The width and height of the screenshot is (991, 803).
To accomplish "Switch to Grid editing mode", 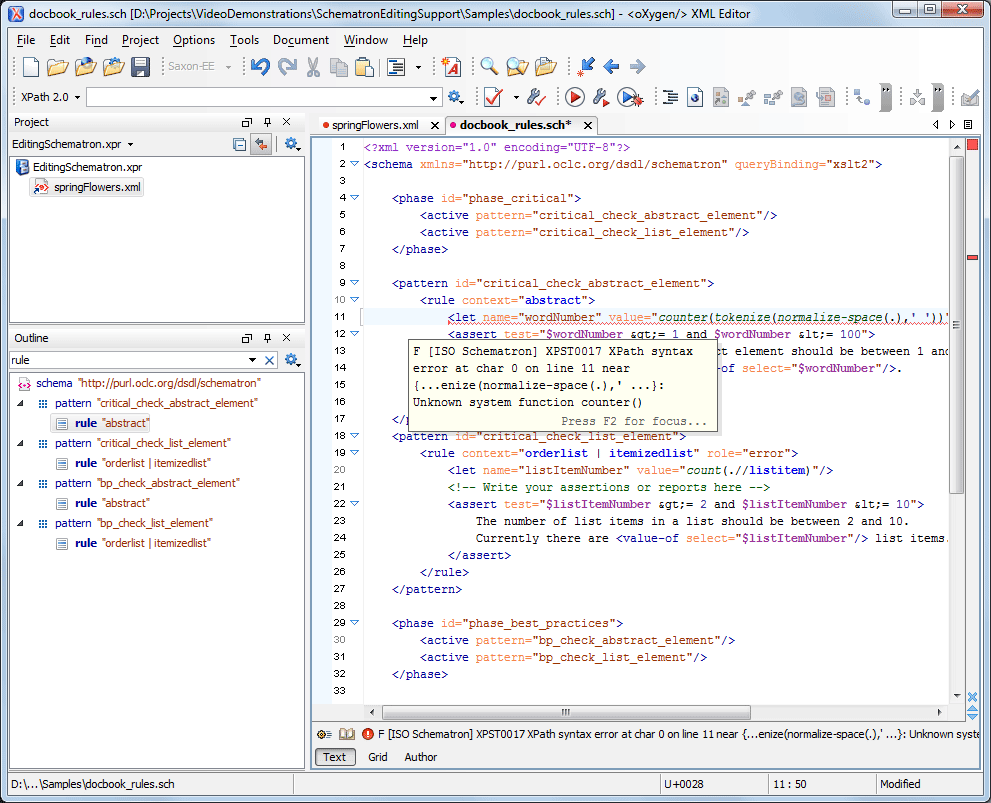I will 378,757.
